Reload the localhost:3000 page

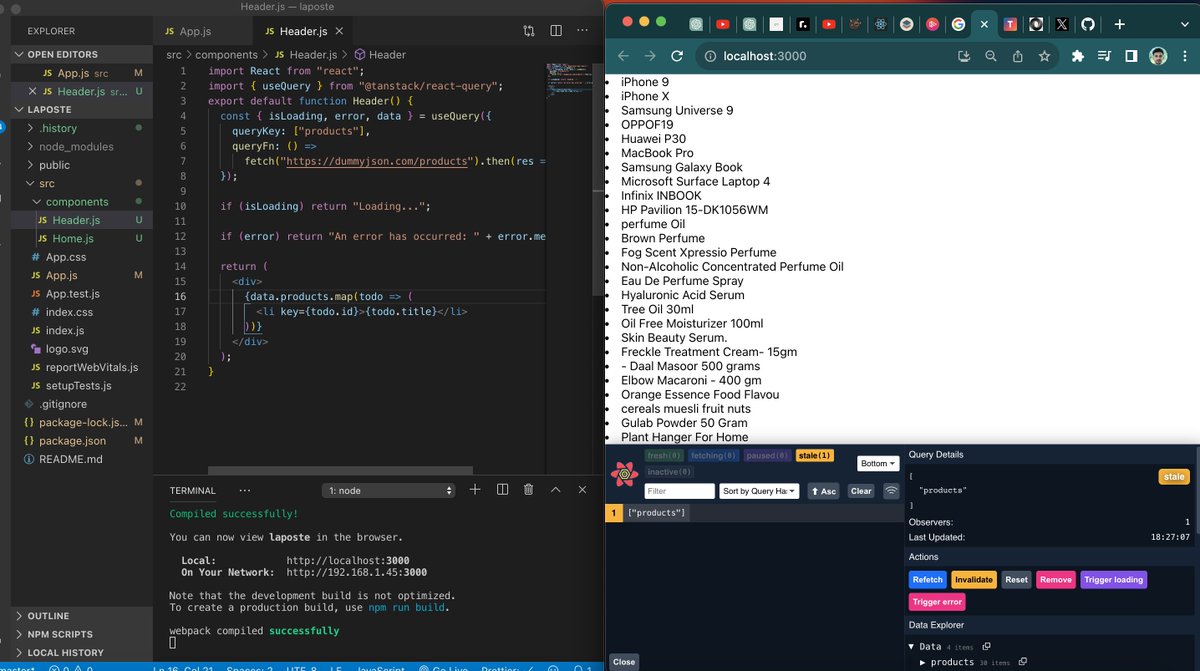tap(677, 56)
